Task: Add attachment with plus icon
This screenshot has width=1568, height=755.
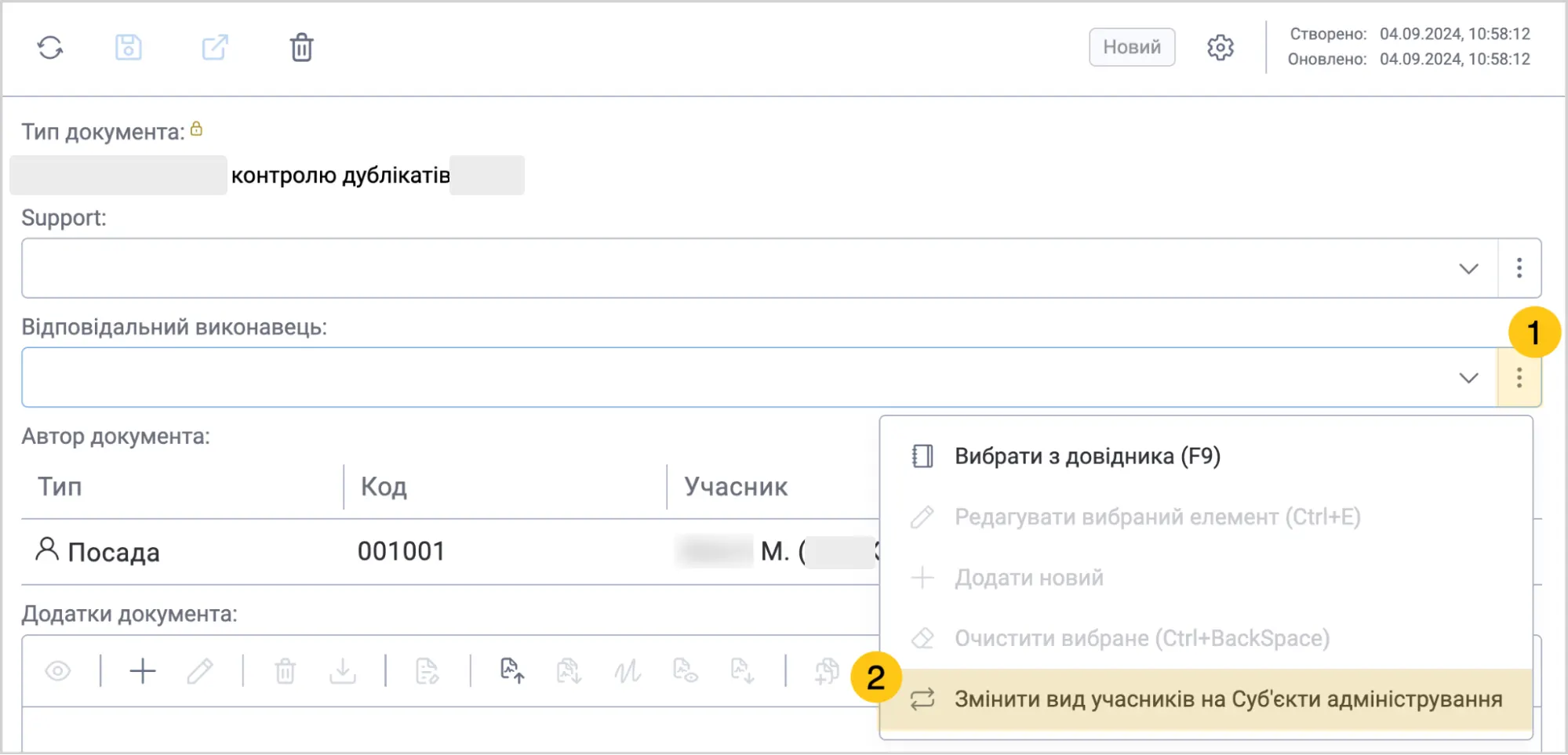Action: coord(143,671)
